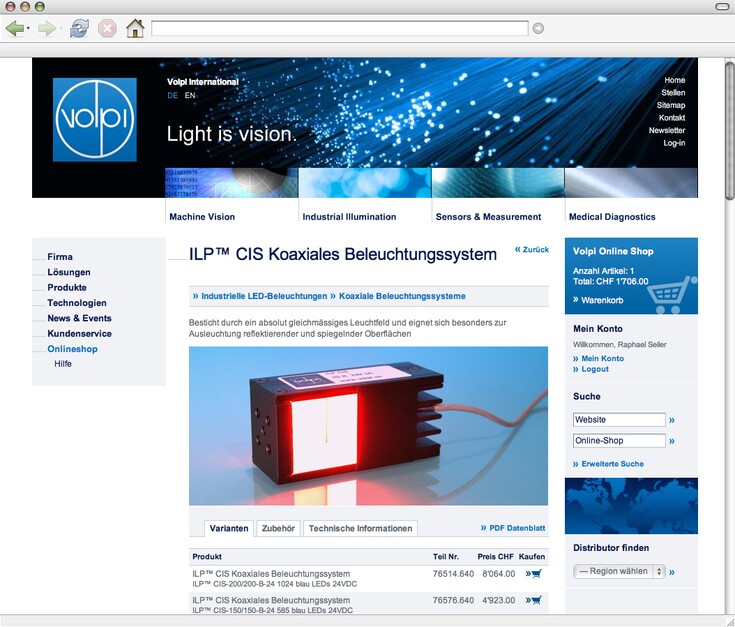Open the Machine Vision section
735x627 pixels.
coord(202,217)
